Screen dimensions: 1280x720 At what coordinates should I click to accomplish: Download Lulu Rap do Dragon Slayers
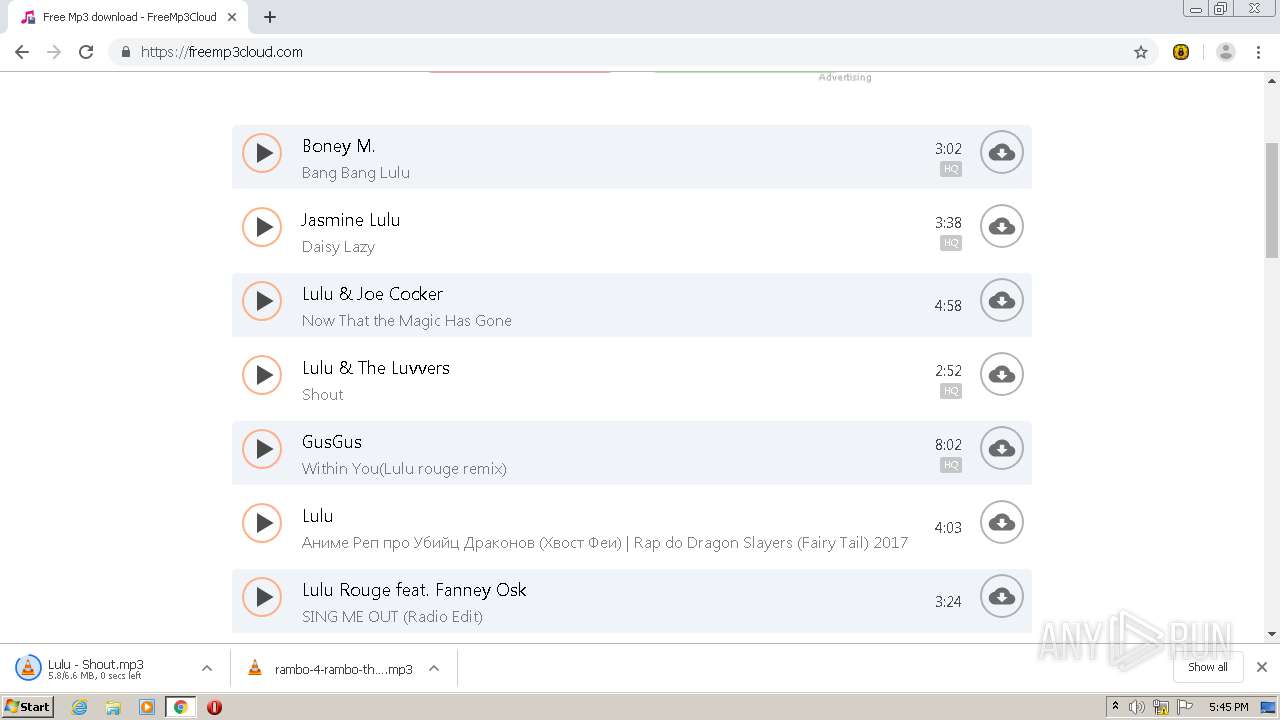coord(1001,523)
